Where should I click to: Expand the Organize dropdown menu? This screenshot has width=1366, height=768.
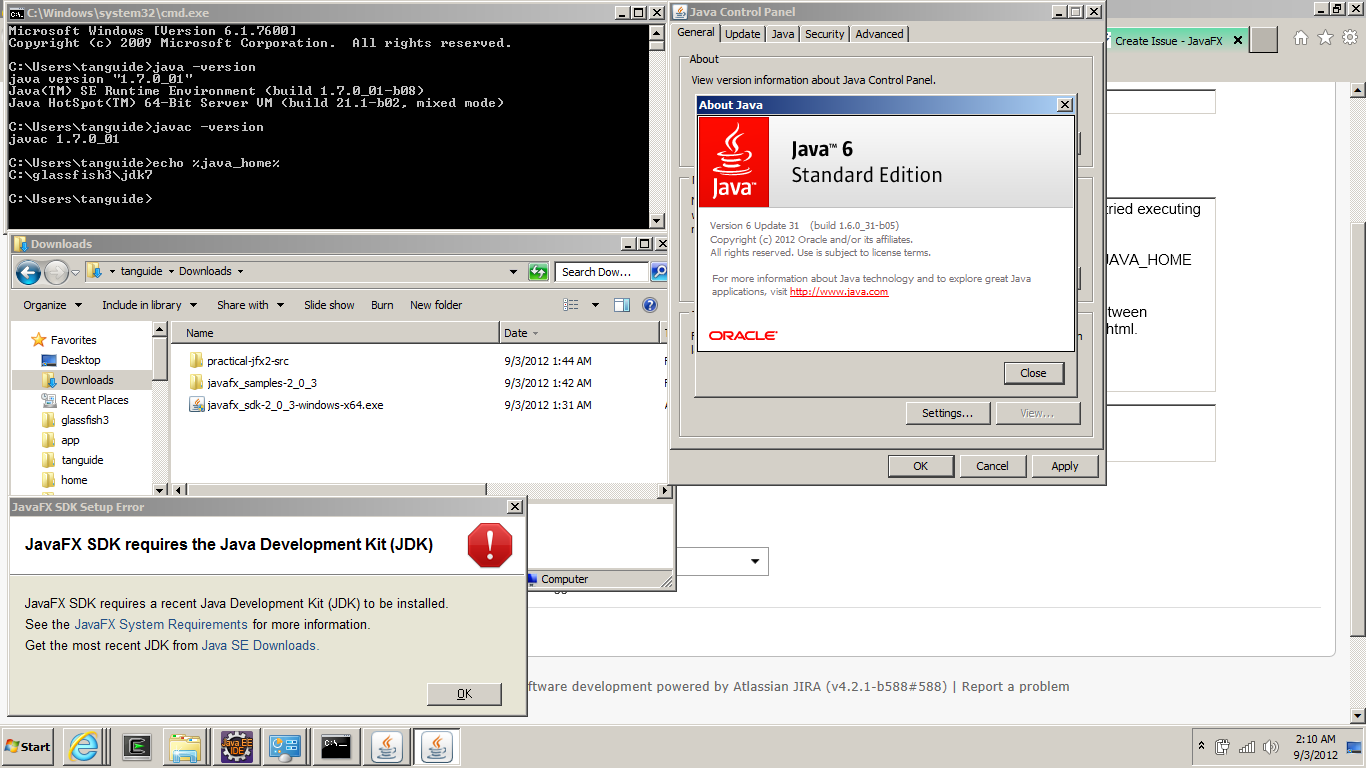[x=51, y=305]
